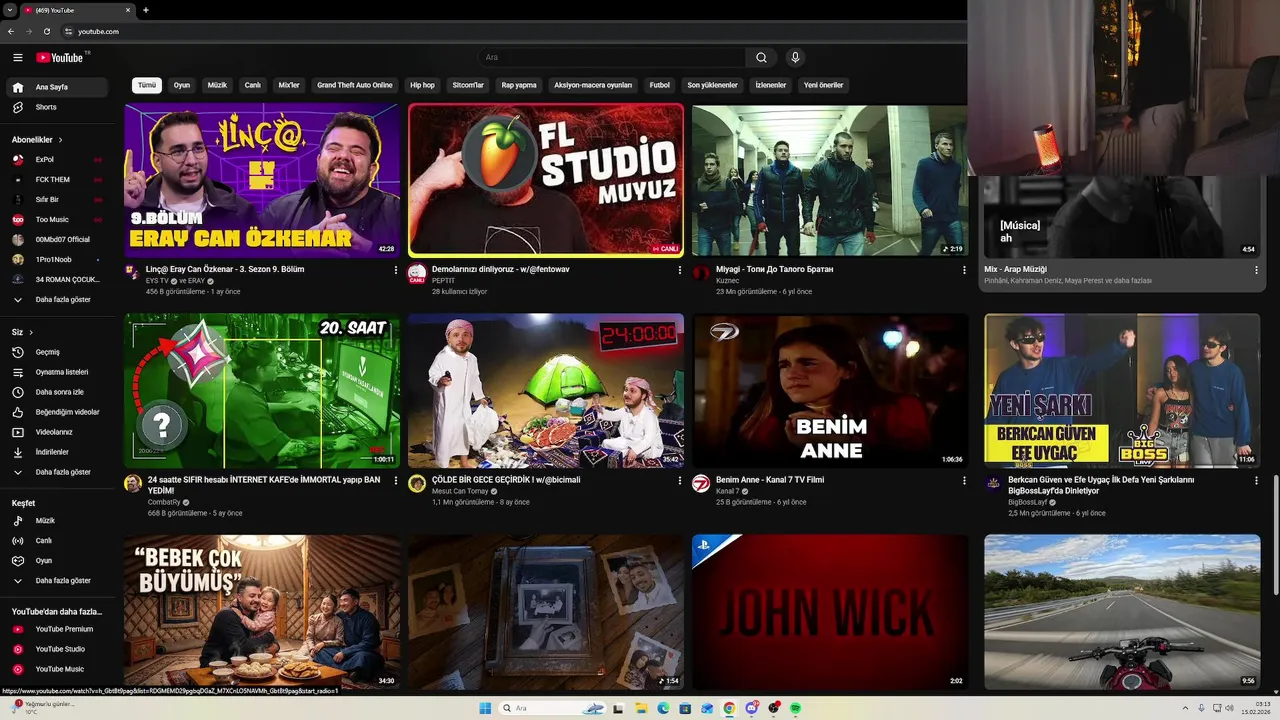Select the Canlı filter chip

click(253, 85)
